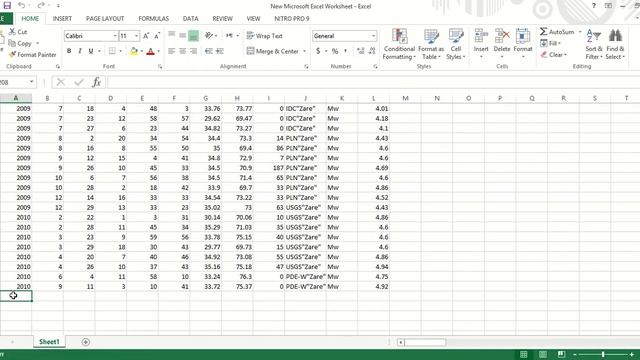Open Cell Styles gallery
This screenshot has height=360, width=640.
coord(456,44)
